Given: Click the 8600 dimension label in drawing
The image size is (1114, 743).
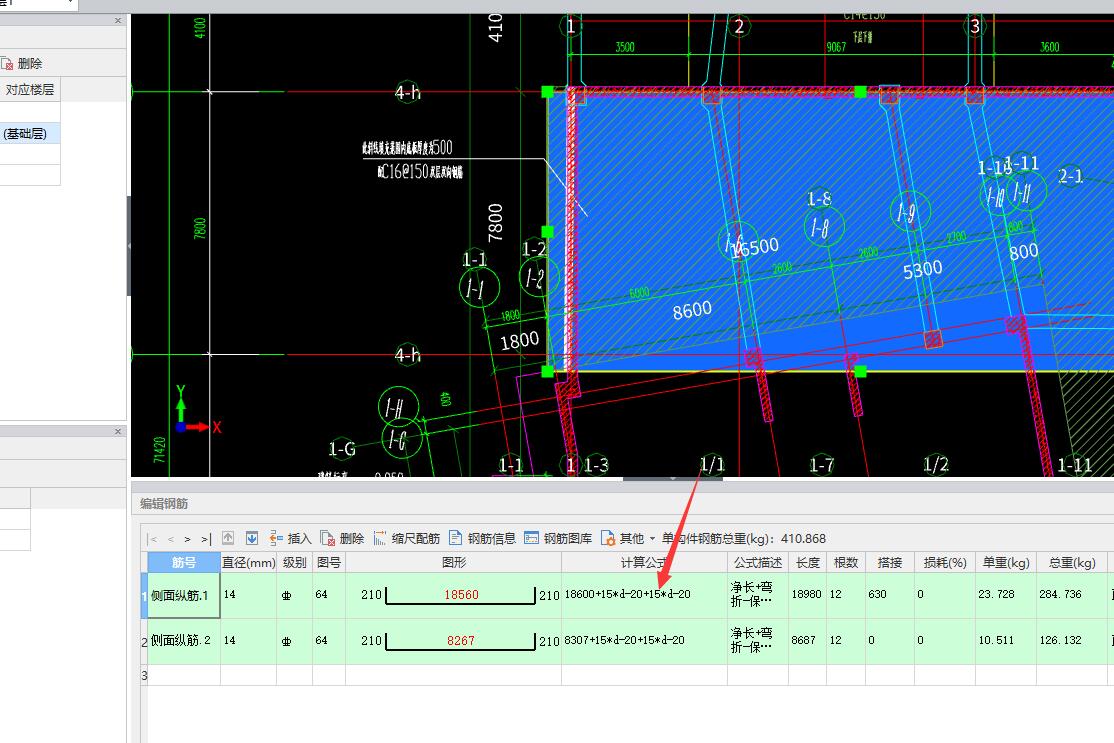Looking at the screenshot, I should coord(692,310).
